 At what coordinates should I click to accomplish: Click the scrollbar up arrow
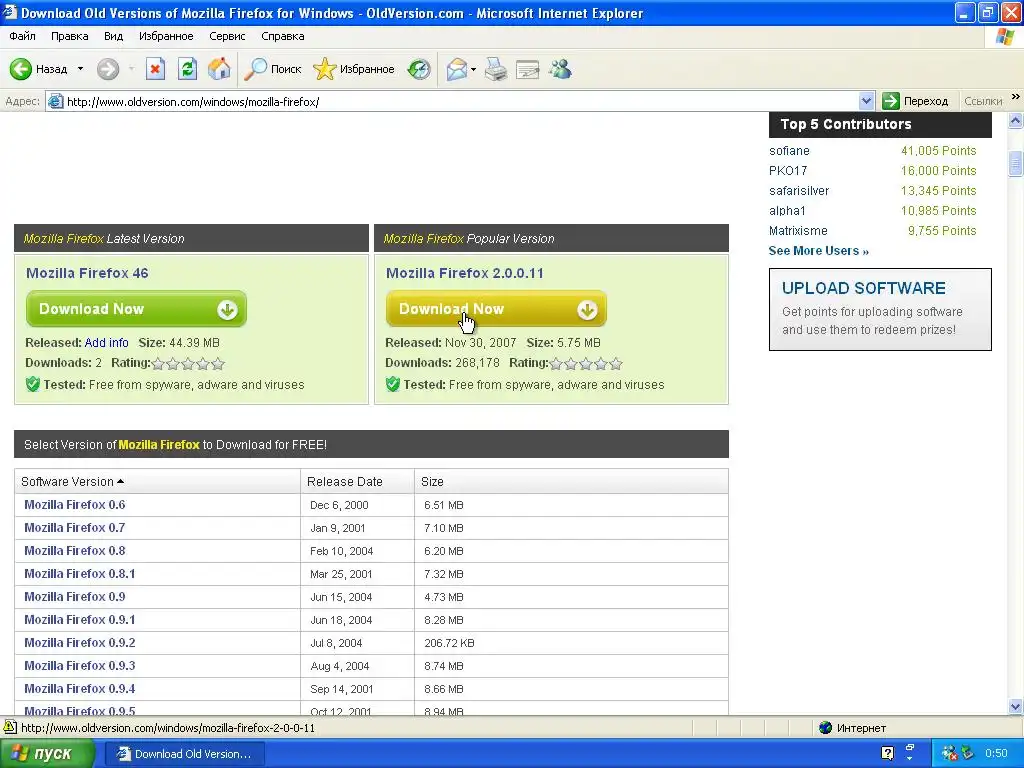1016,120
